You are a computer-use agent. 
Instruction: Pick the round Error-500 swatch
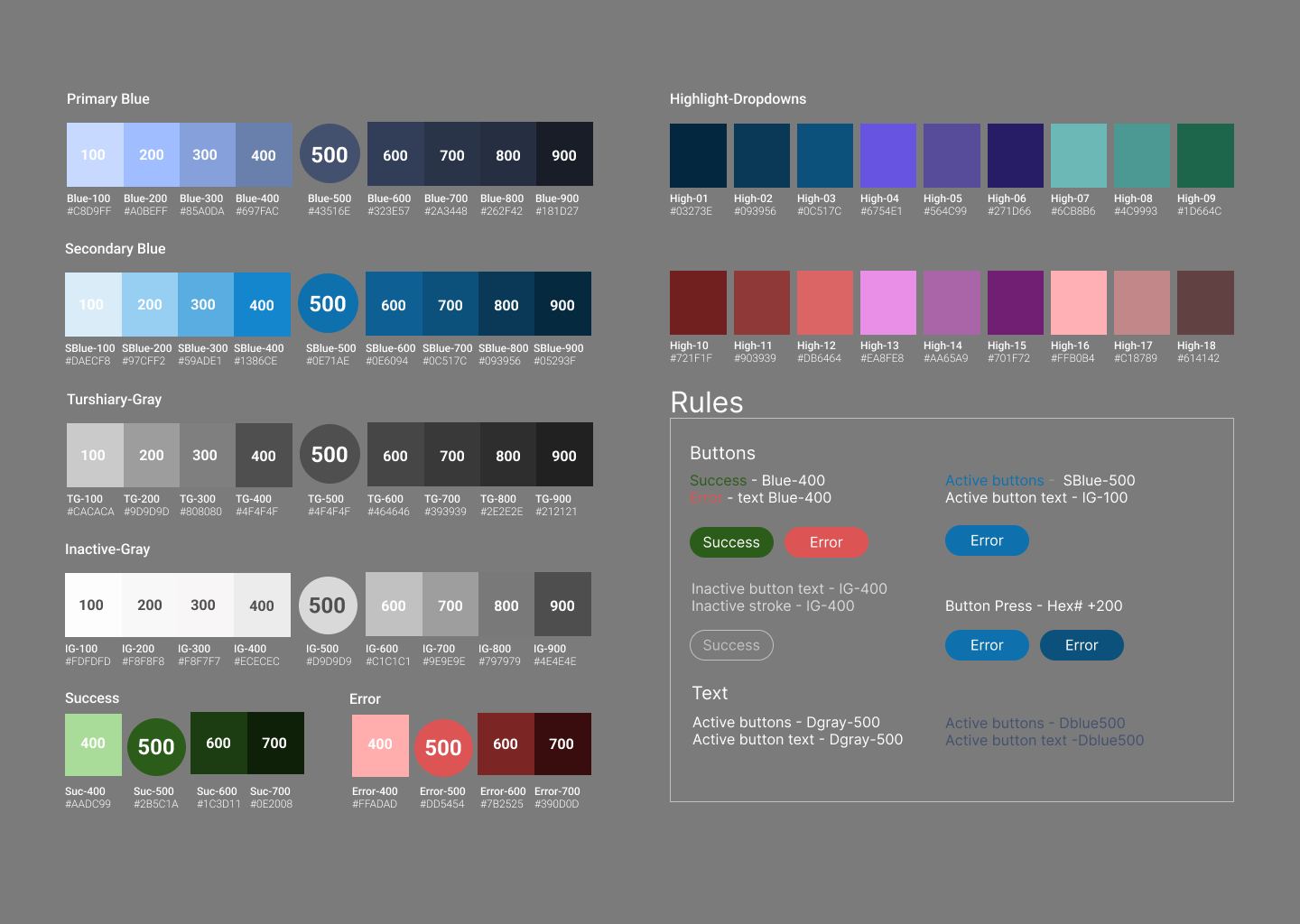tap(443, 748)
